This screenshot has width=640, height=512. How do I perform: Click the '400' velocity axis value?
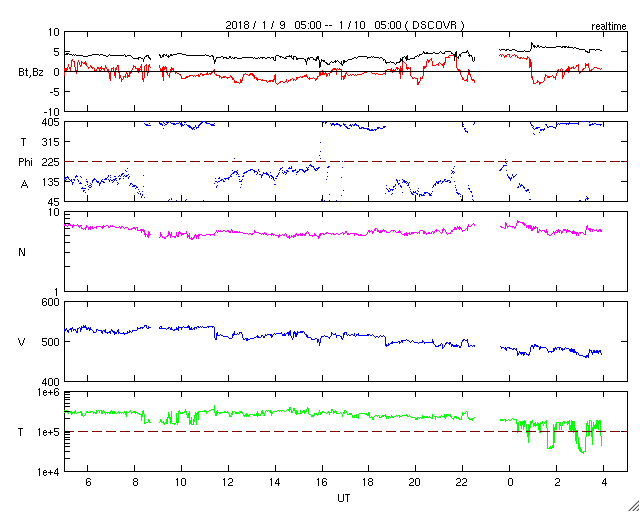pos(52,382)
